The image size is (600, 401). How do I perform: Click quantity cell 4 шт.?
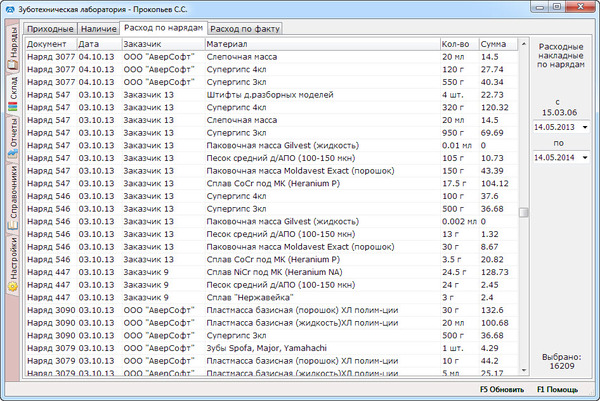(453, 95)
